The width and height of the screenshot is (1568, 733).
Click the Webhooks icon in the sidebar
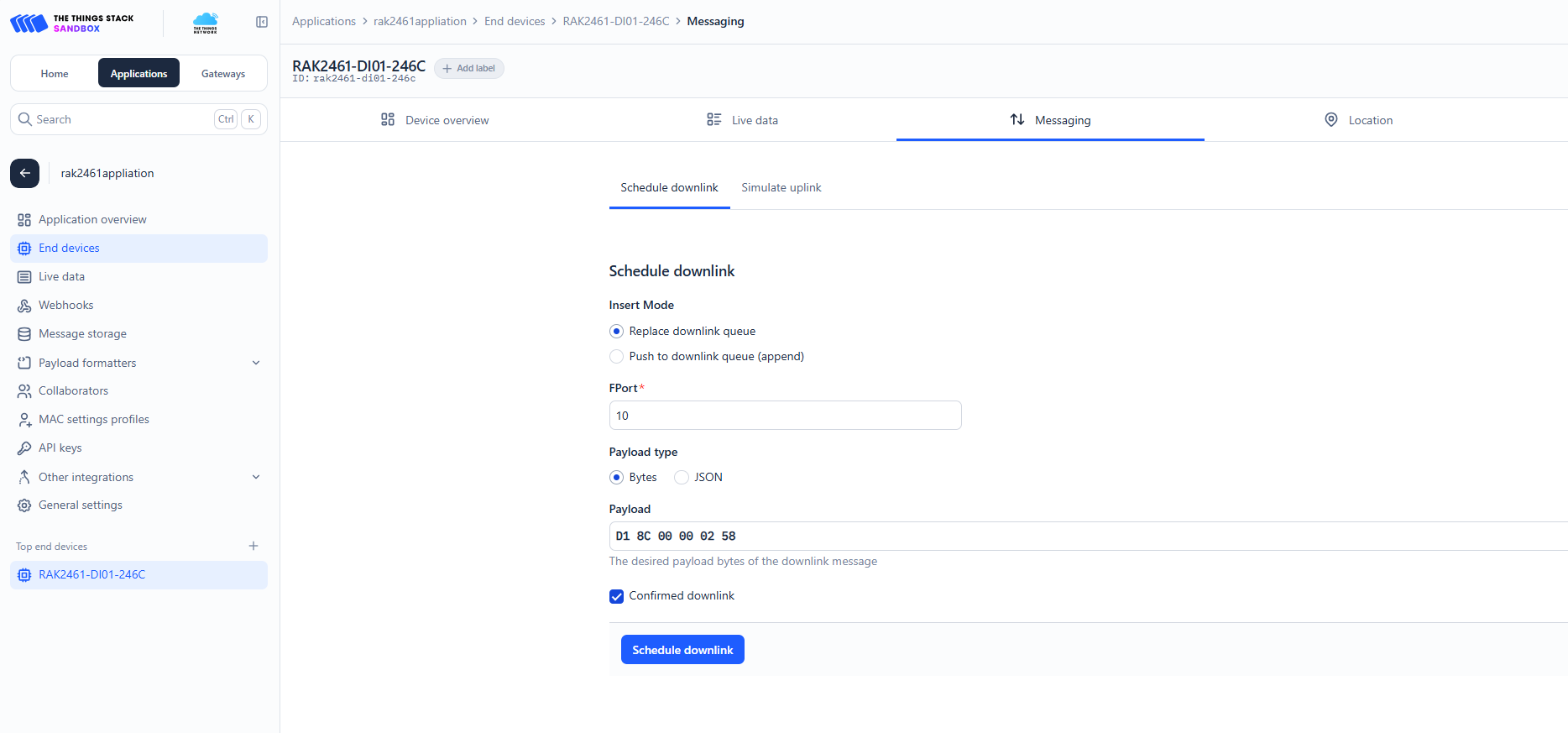click(x=24, y=306)
